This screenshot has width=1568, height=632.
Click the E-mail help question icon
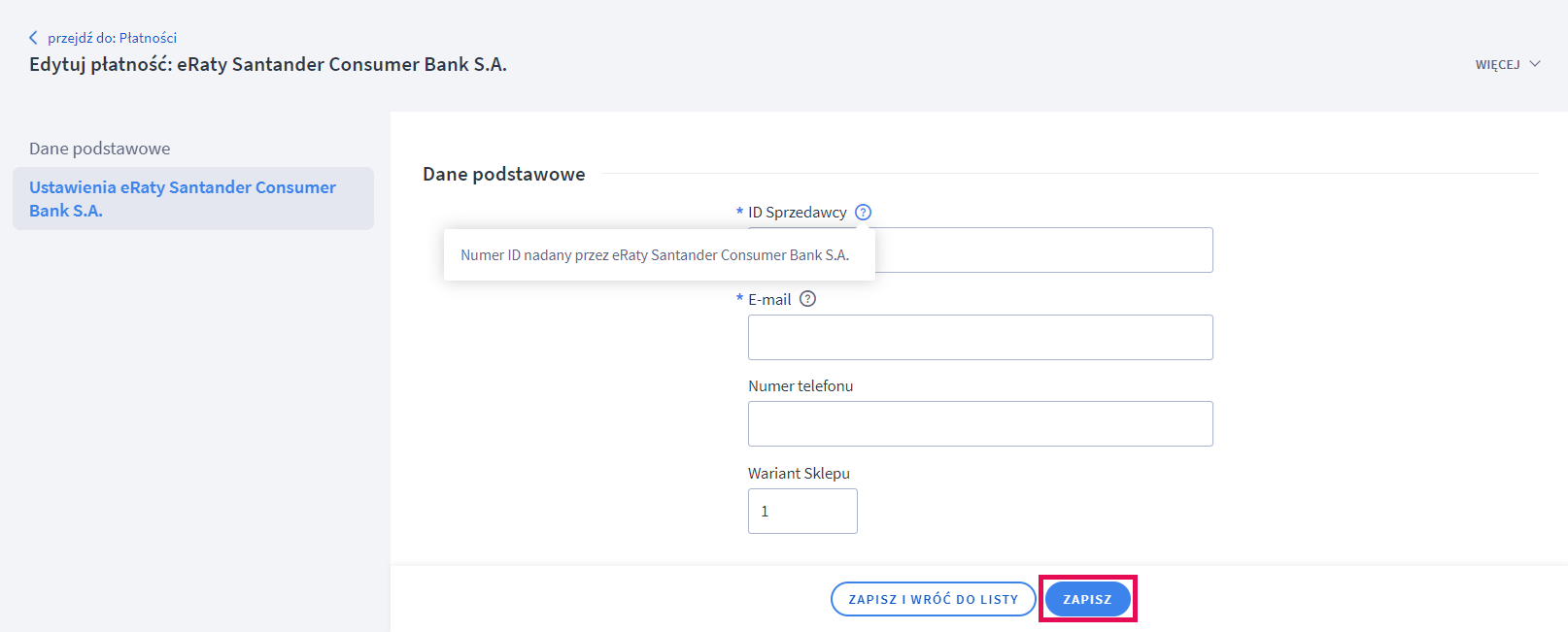coord(807,299)
